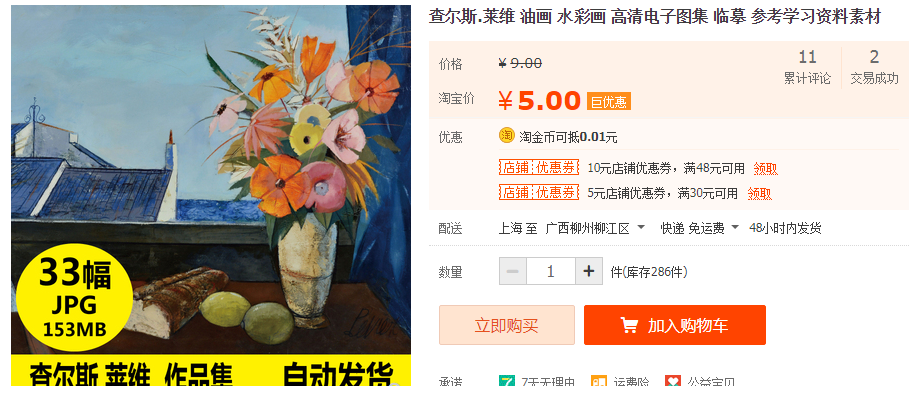
Task: Click the second 店铺优惠券 coupon badge
Action: coord(539,192)
